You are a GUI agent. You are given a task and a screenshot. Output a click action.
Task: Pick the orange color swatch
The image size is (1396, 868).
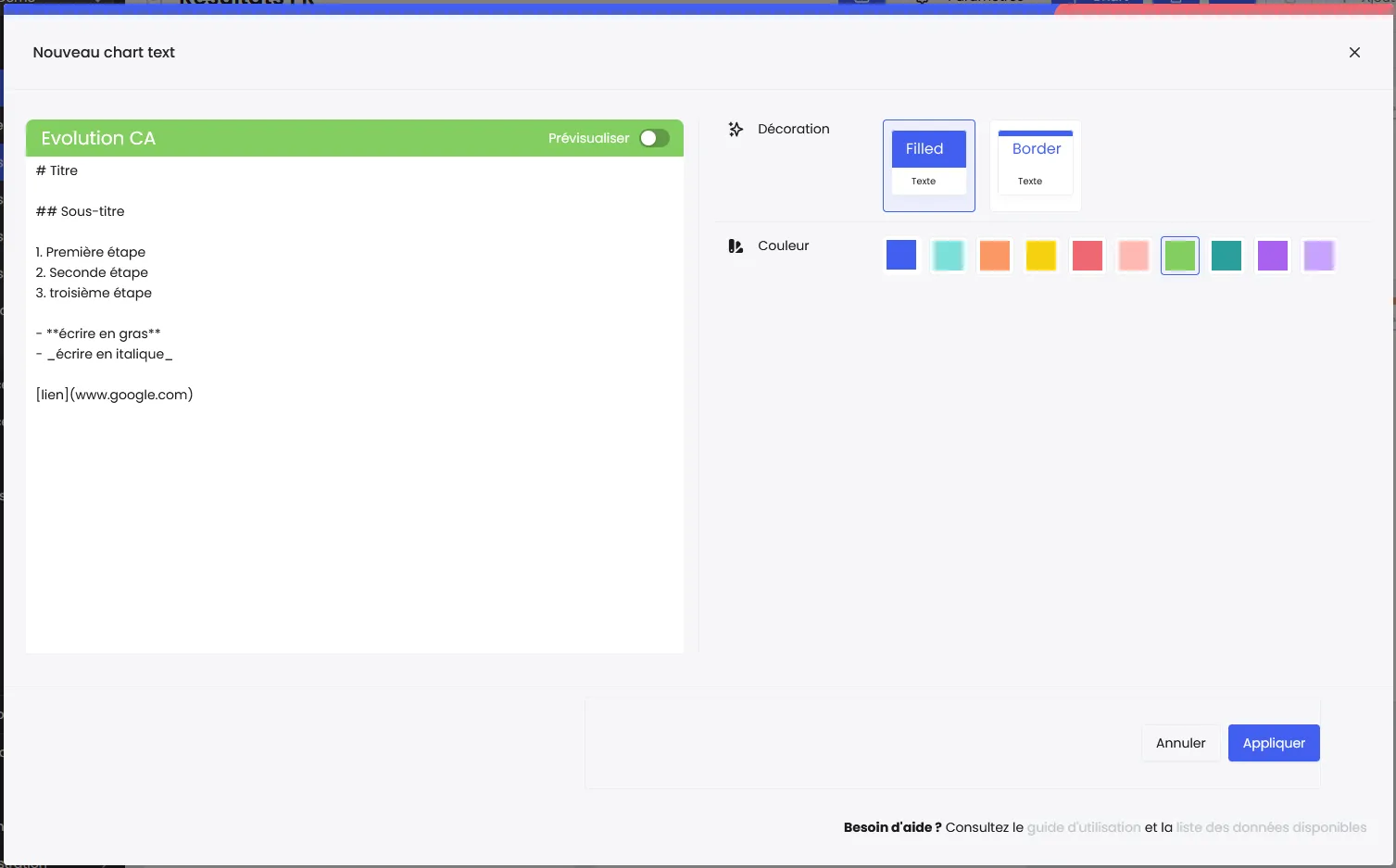tap(994, 255)
